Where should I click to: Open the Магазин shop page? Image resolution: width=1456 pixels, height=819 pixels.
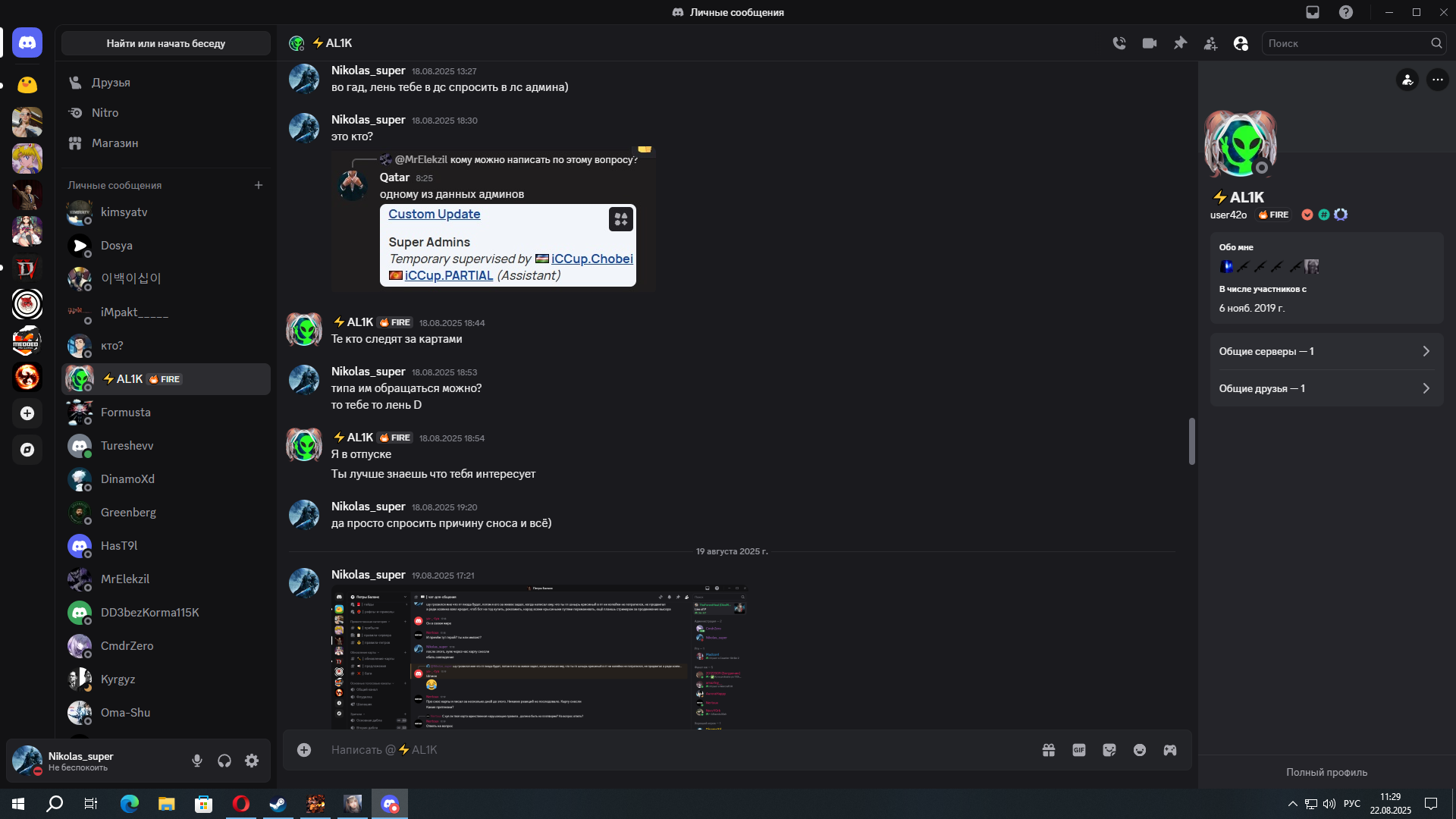click(x=166, y=143)
